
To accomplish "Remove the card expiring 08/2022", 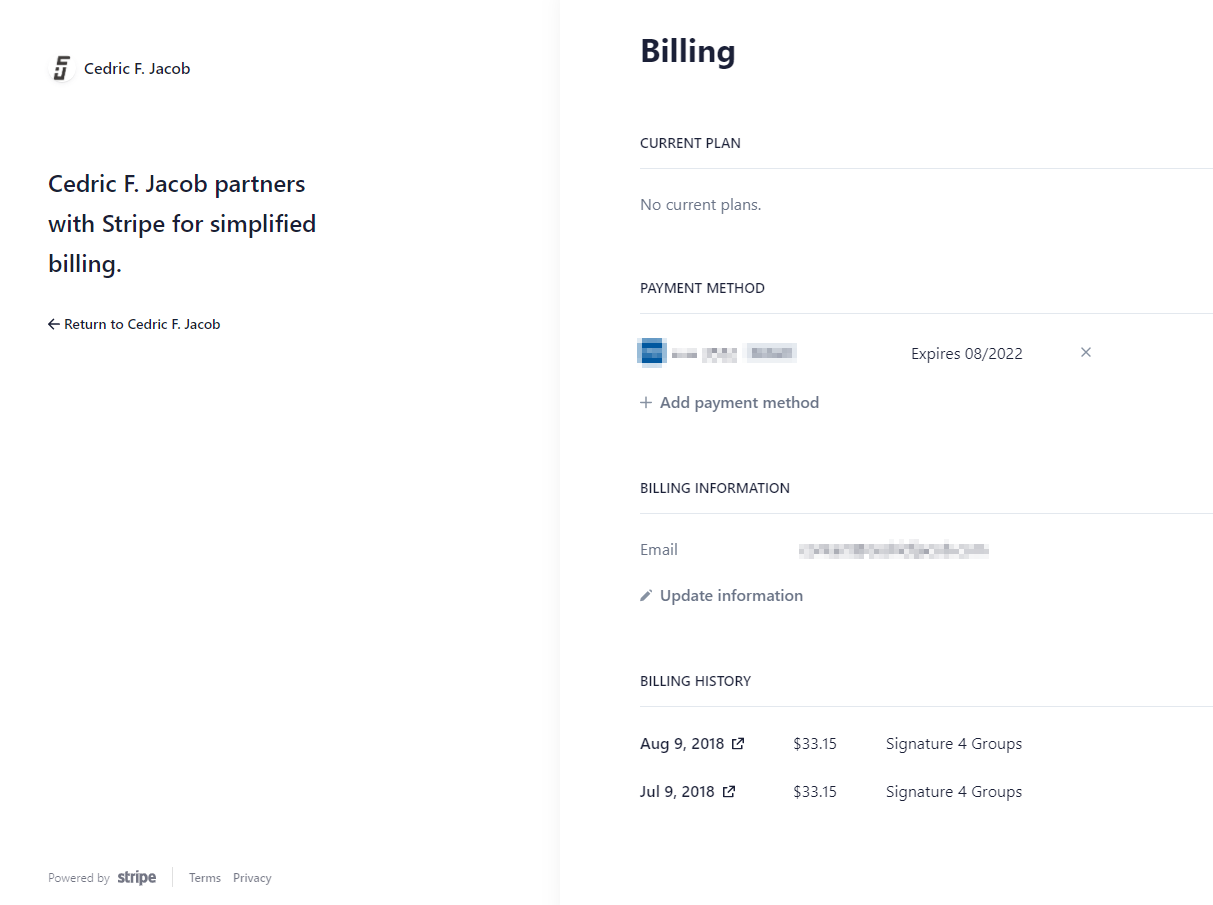I will [1086, 352].
